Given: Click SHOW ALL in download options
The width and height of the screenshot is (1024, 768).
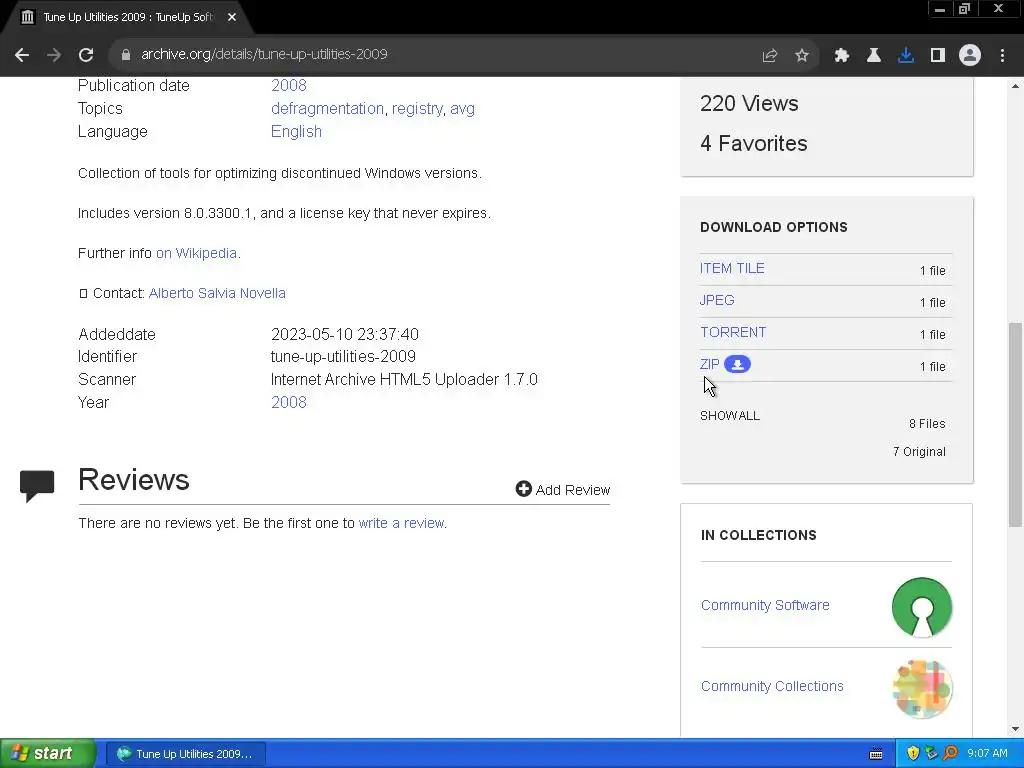Looking at the screenshot, I should point(730,416).
